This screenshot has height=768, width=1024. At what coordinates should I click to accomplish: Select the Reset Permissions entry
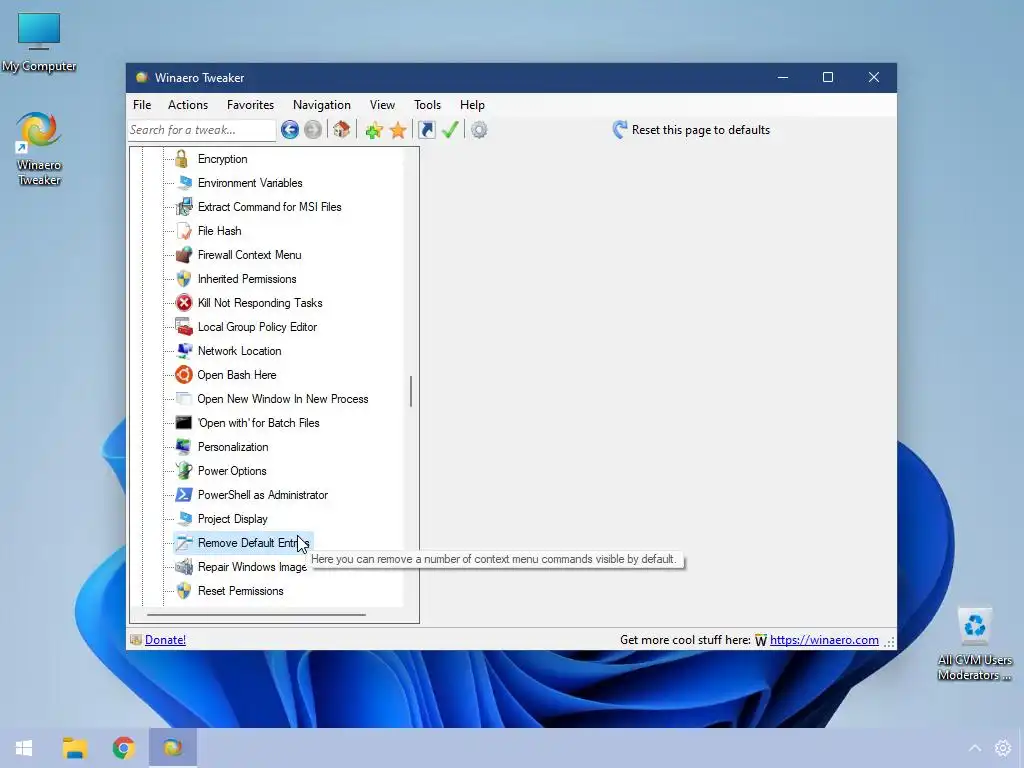[240, 591]
